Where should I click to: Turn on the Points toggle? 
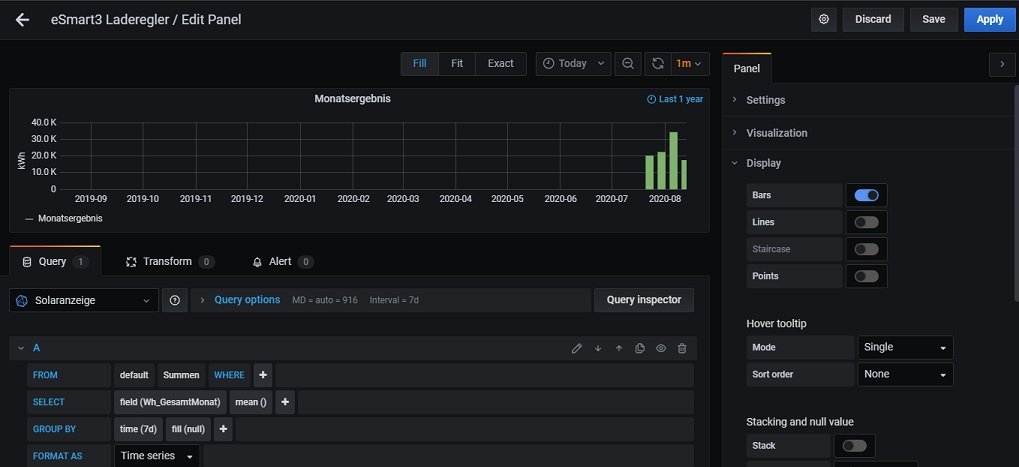pos(866,276)
